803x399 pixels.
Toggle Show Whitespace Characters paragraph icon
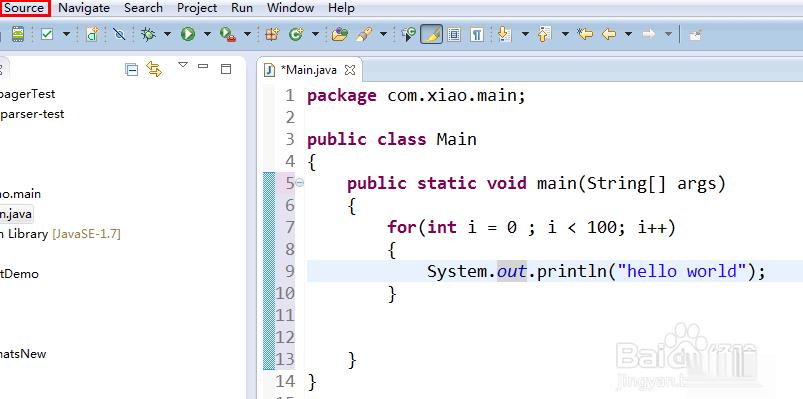coord(477,34)
